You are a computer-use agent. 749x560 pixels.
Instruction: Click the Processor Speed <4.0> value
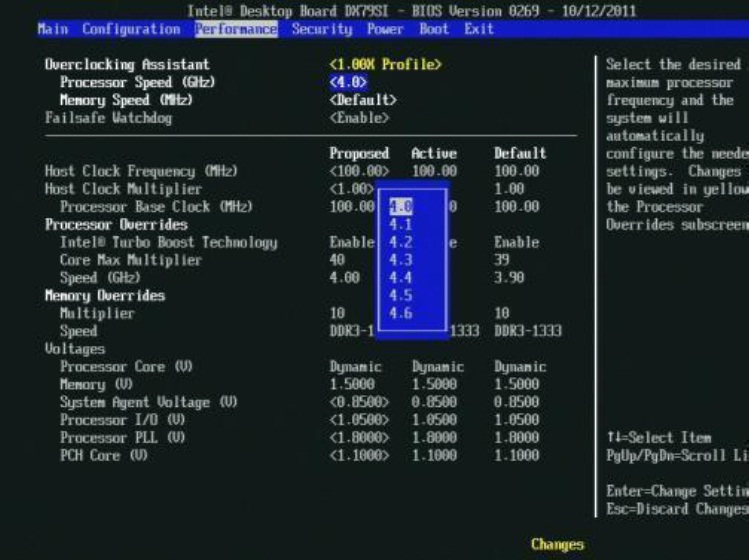tap(348, 82)
